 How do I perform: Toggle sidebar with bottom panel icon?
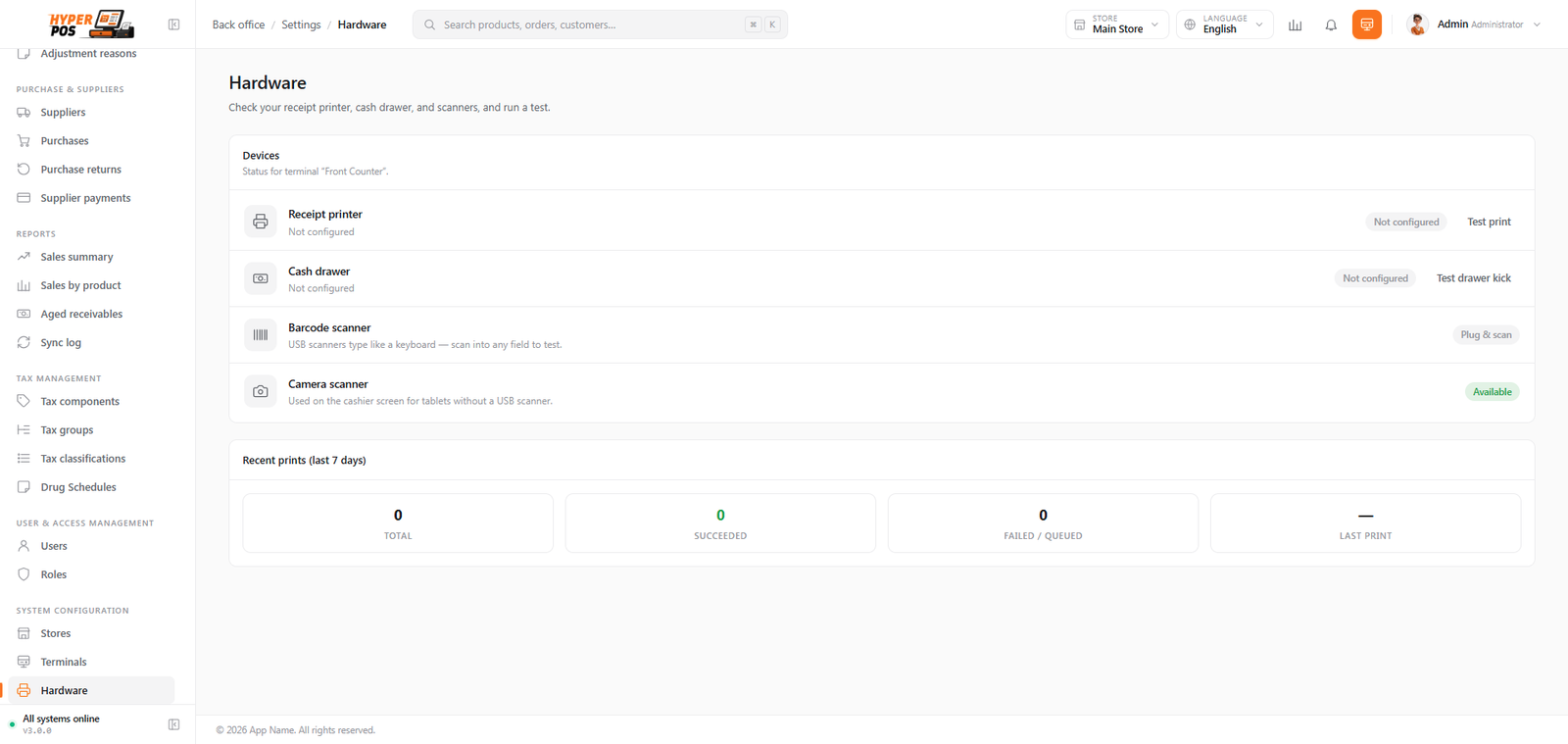(173, 724)
